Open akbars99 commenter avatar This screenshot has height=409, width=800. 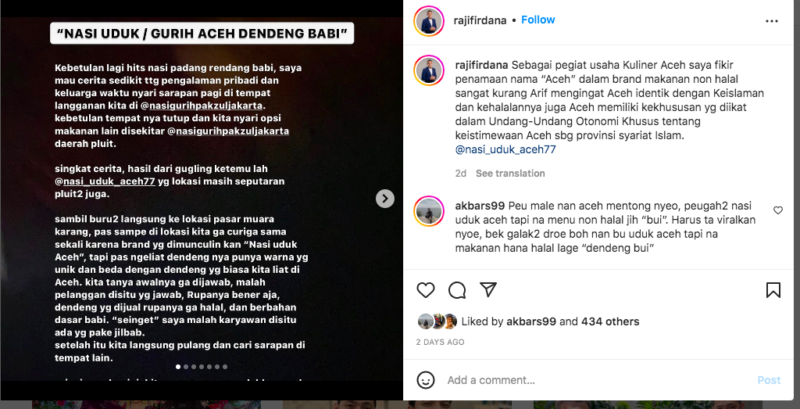[429, 211]
